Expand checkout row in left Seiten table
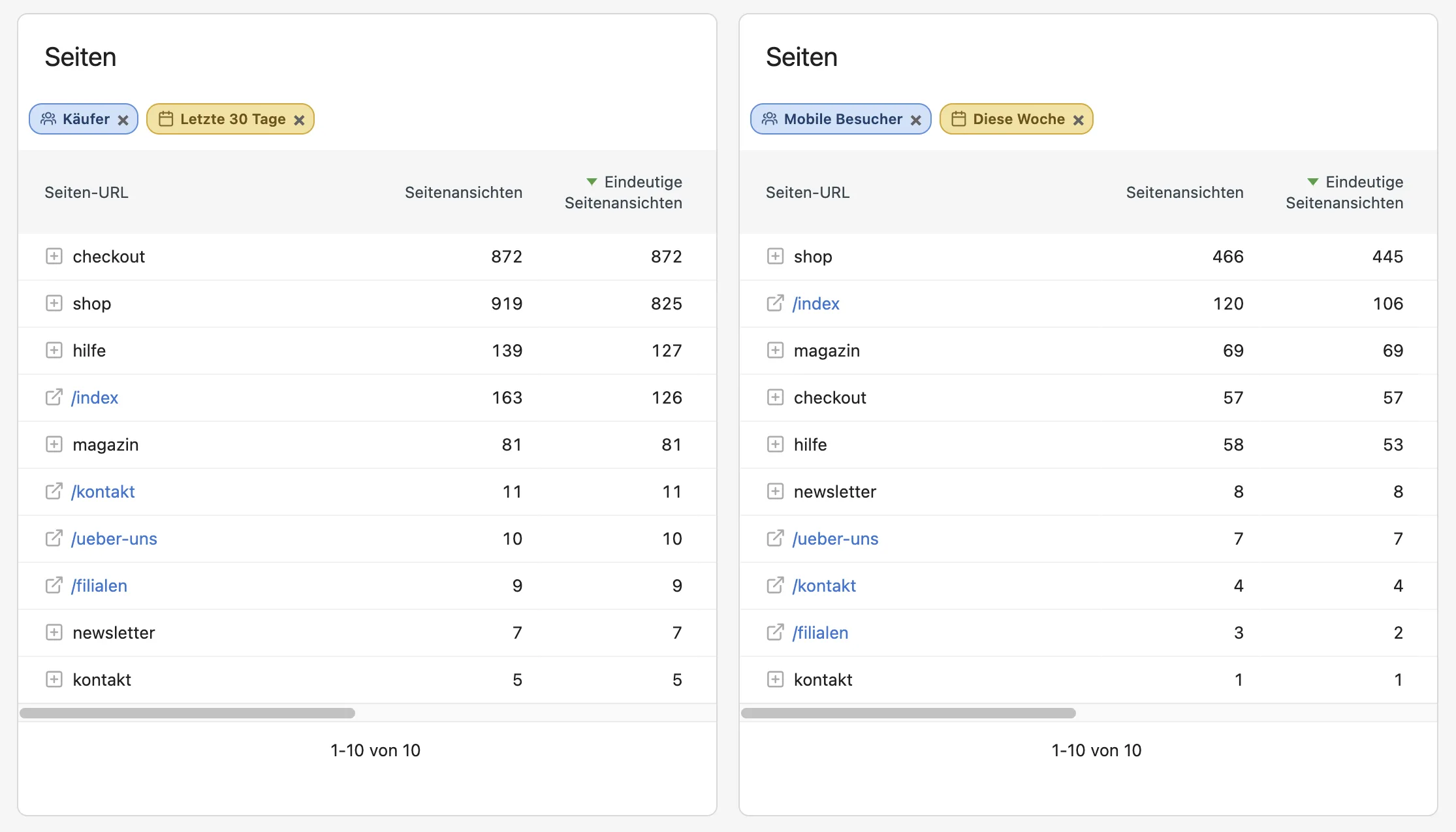 coord(54,256)
